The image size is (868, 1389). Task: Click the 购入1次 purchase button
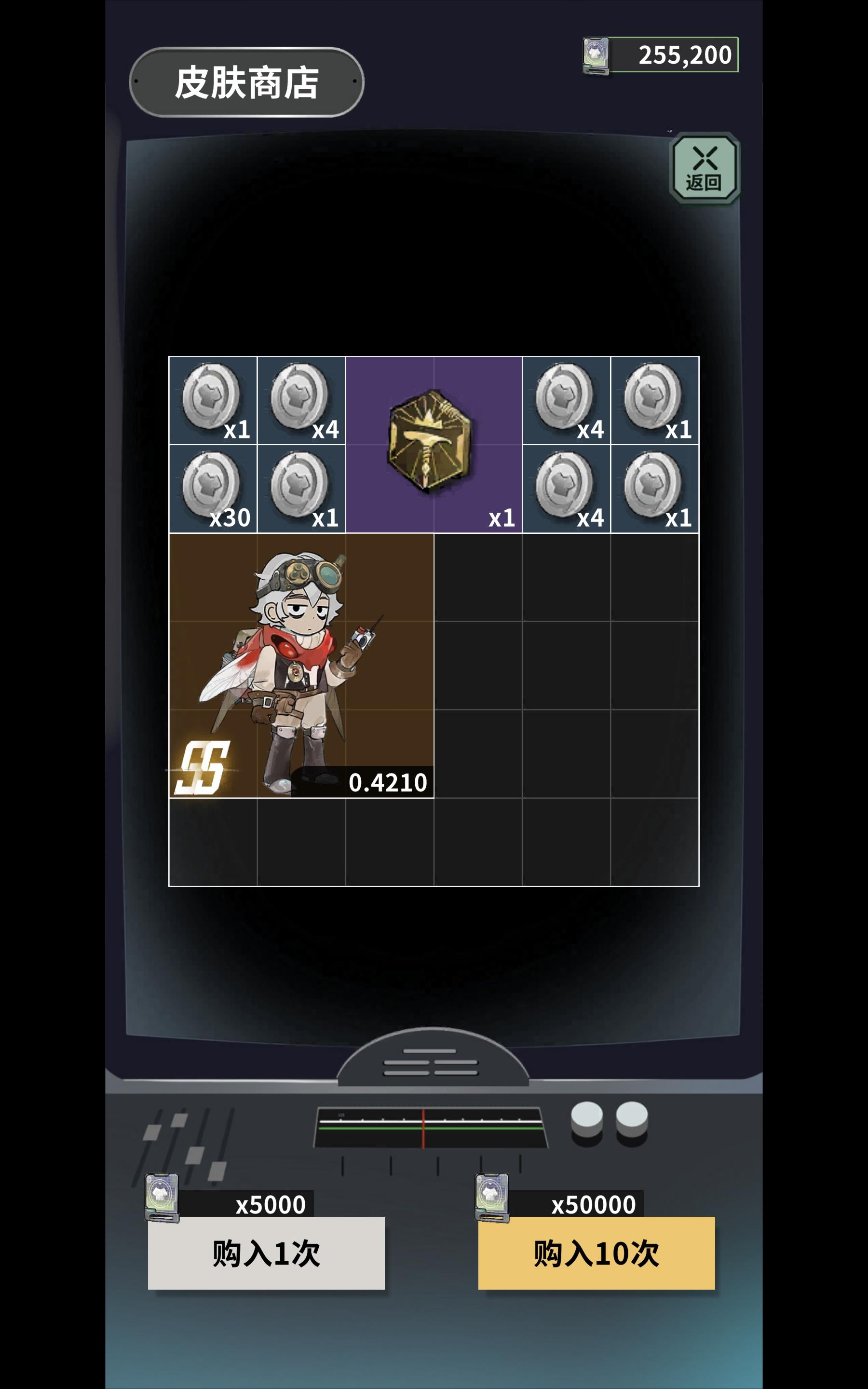(x=266, y=1253)
